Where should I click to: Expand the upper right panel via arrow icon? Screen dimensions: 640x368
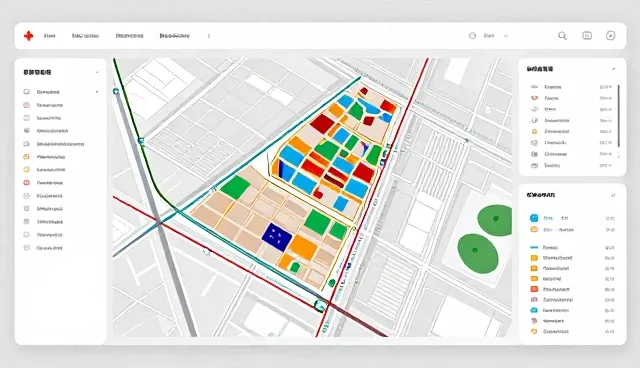613,69
